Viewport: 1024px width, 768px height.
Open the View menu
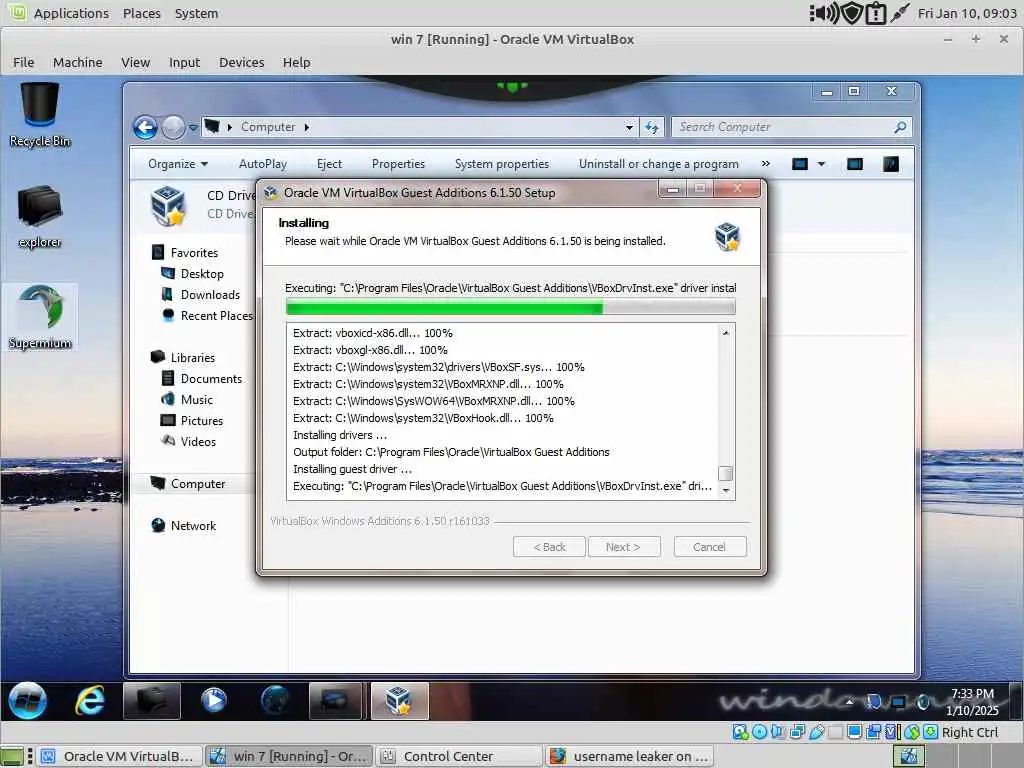(x=135, y=62)
